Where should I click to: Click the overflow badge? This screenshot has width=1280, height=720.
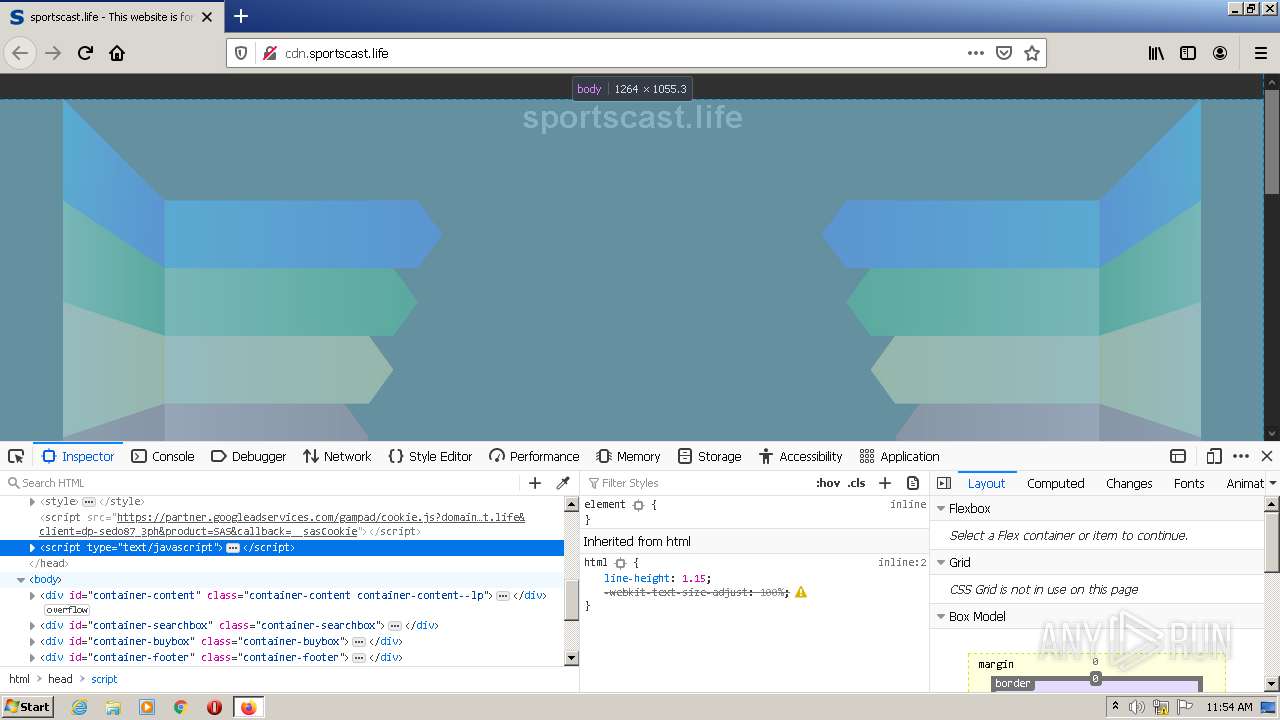67,610
